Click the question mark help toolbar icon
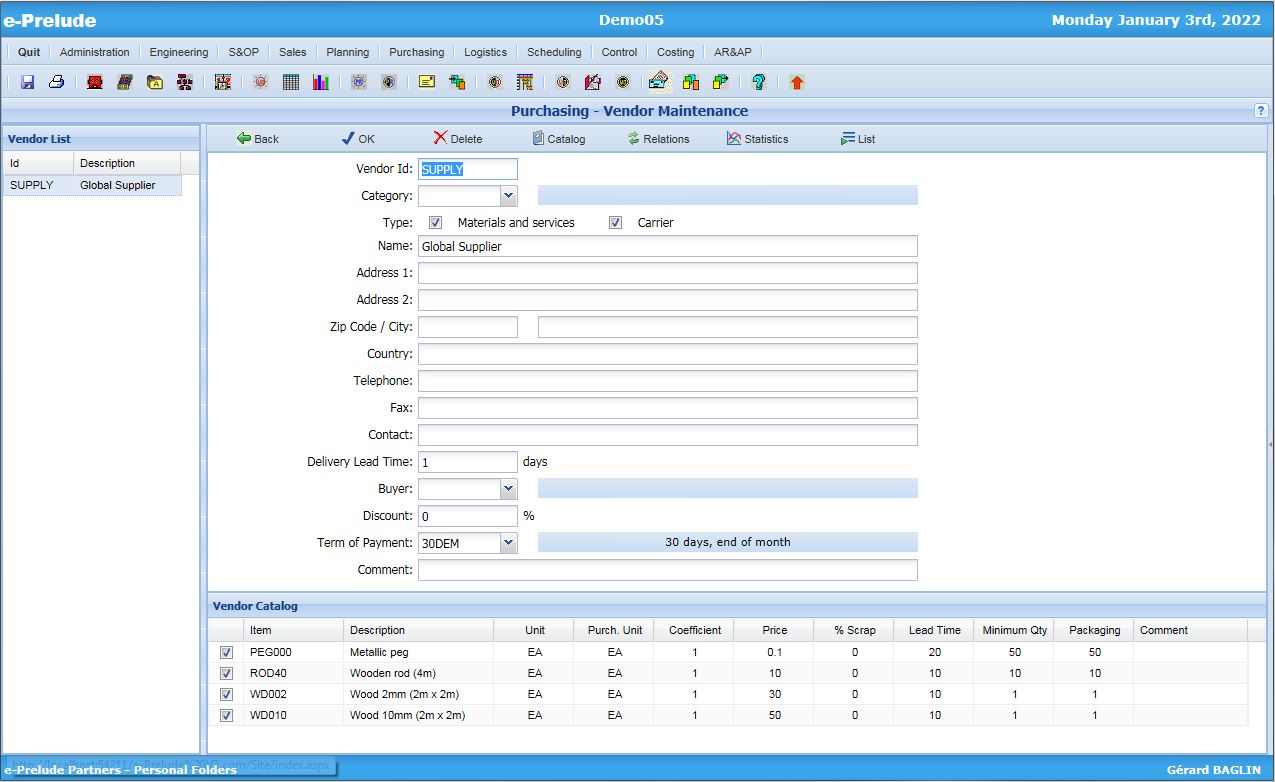 pos(758,83)
